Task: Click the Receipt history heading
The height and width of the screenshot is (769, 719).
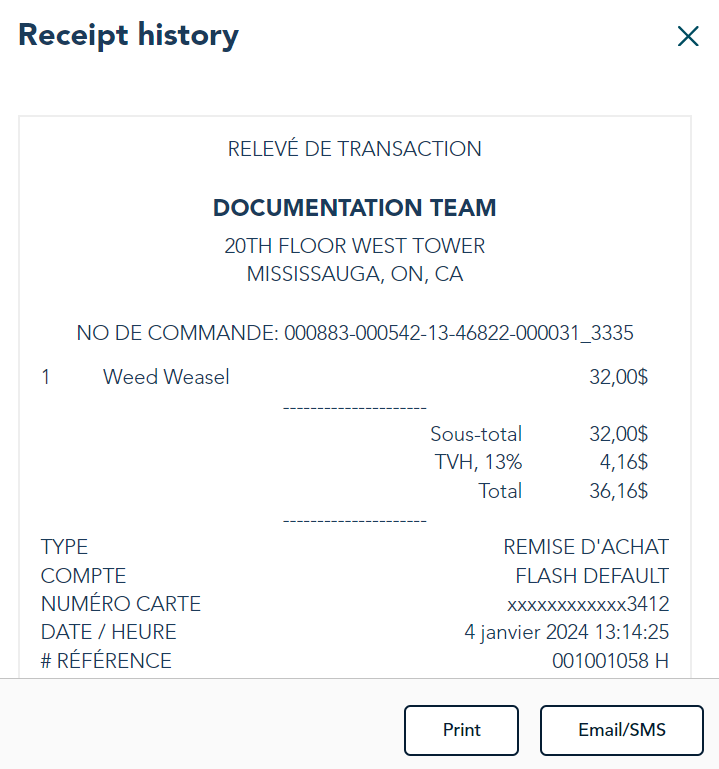Action: pyautogui.click(x=129, y=36)
